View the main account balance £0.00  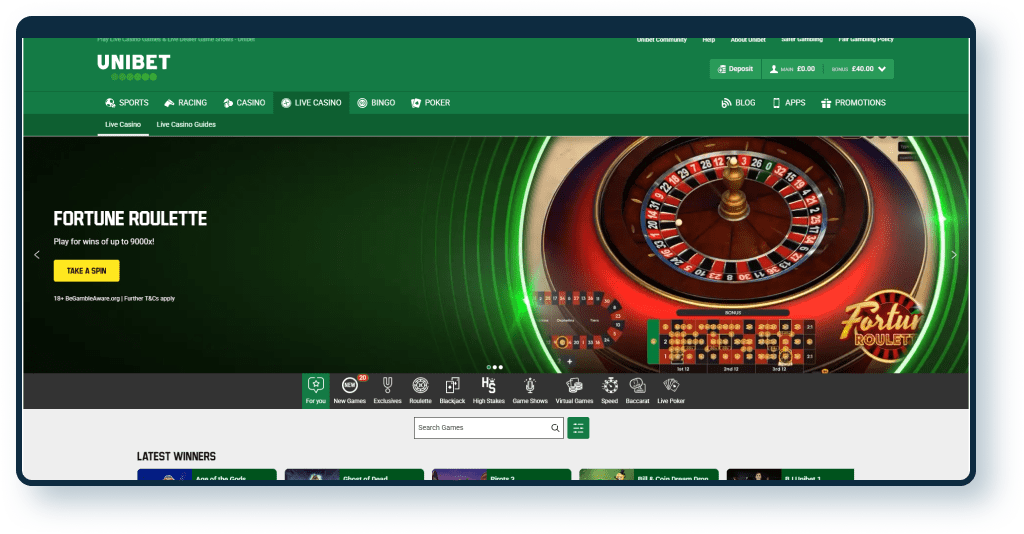tap(792, 69)
